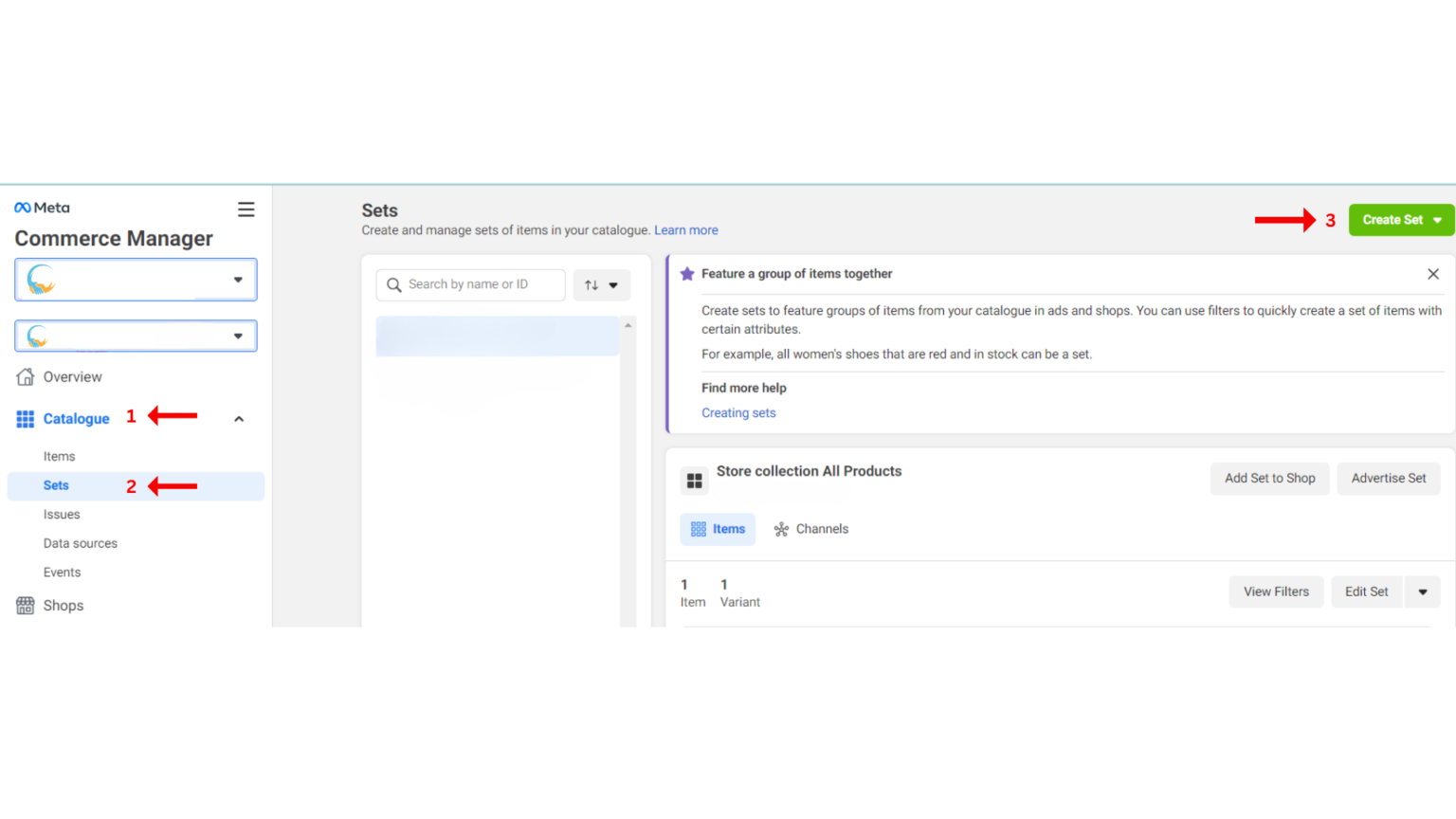Screen dimensions: 1456x819
Task: Dismiss the feature banner with the X
Action: pos(1433,273)
